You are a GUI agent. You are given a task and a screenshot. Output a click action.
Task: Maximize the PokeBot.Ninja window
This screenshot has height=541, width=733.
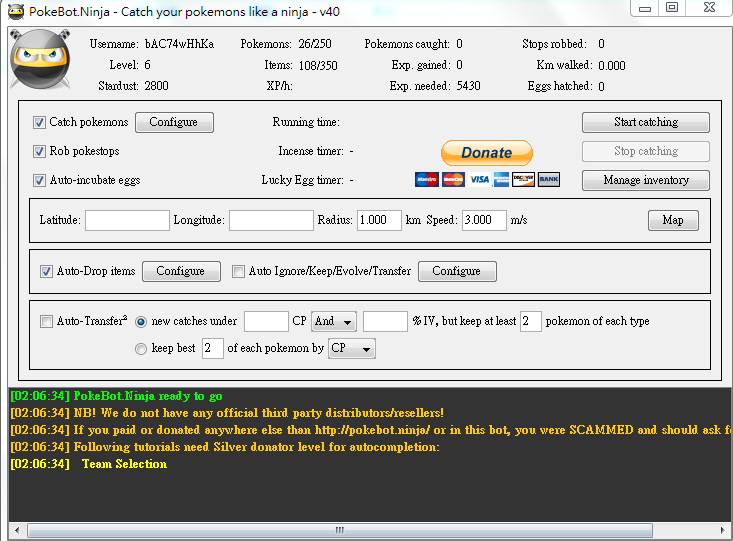pos(672,8)
